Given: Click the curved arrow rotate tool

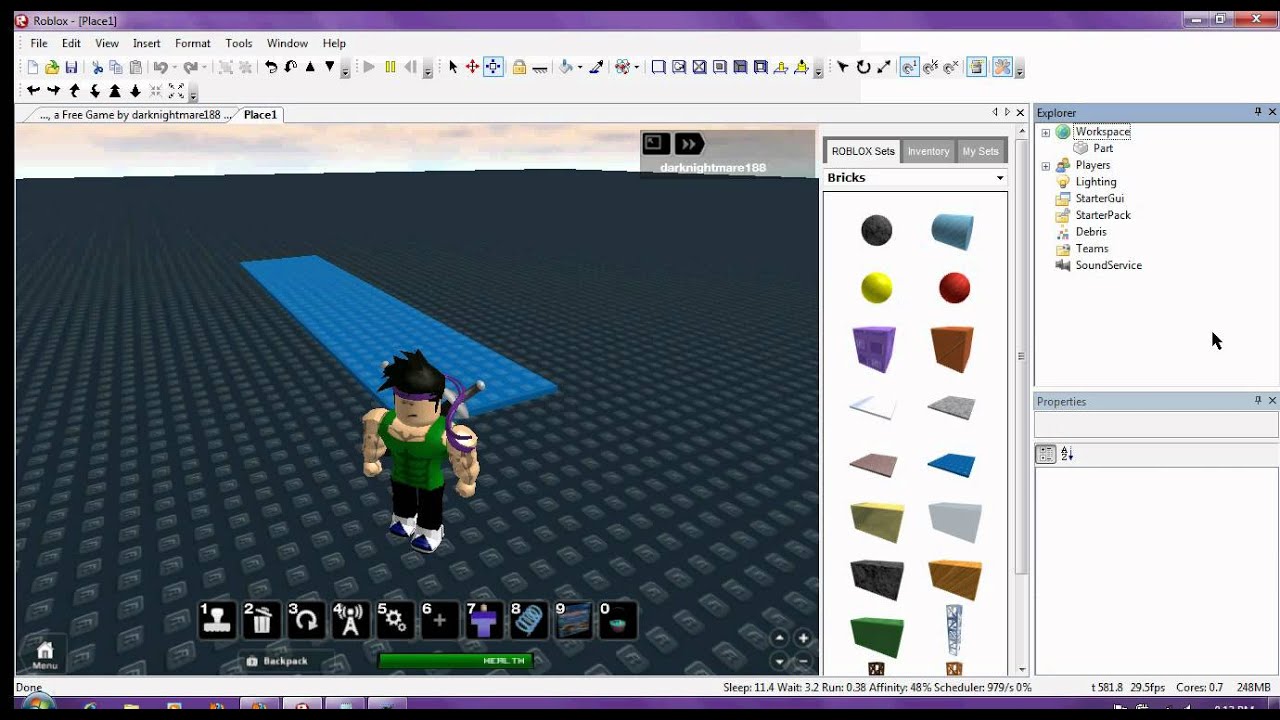Looking at the screenshot, I should (863, 67).
